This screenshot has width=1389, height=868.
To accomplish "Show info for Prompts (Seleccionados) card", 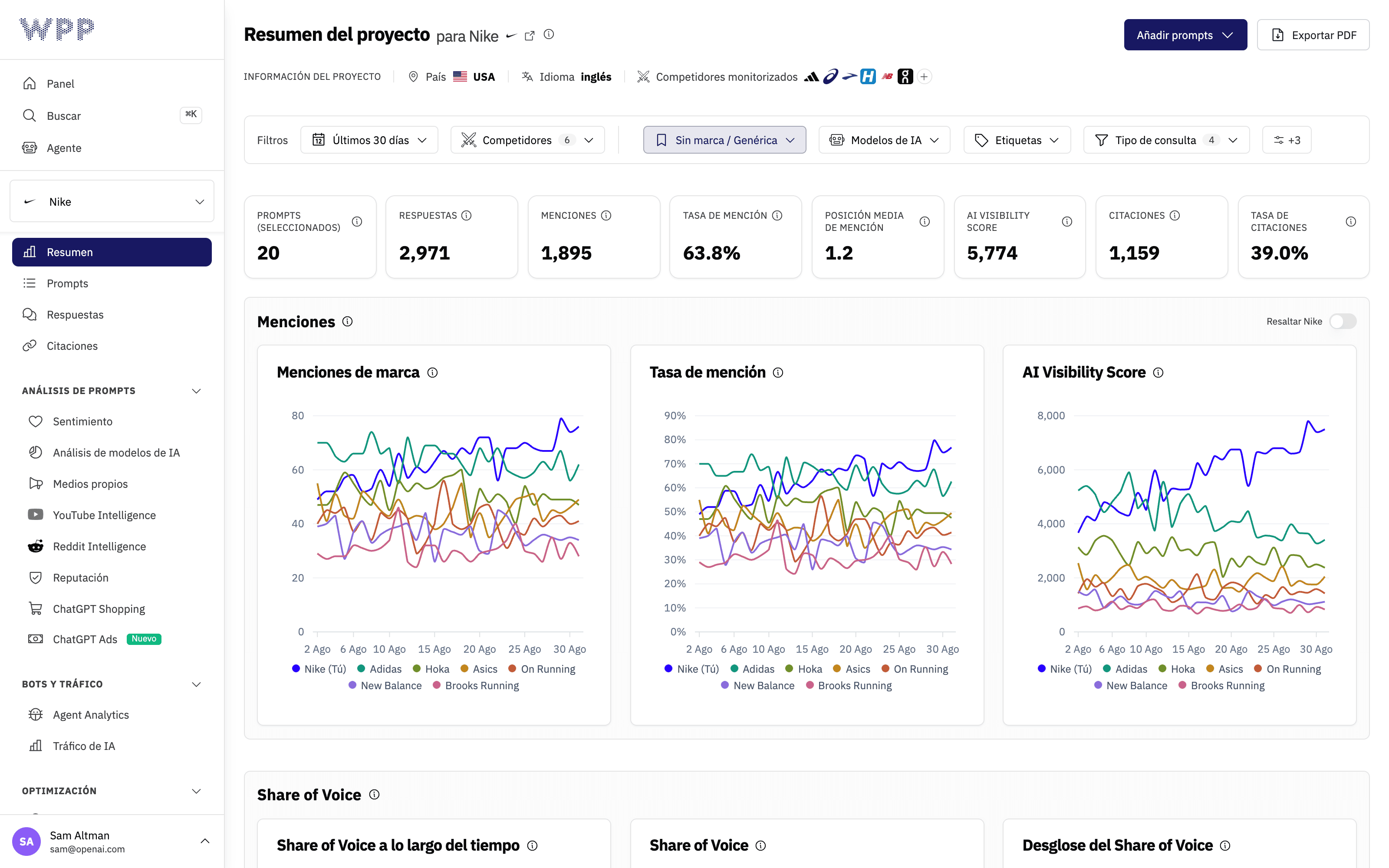I will point(357,222).
